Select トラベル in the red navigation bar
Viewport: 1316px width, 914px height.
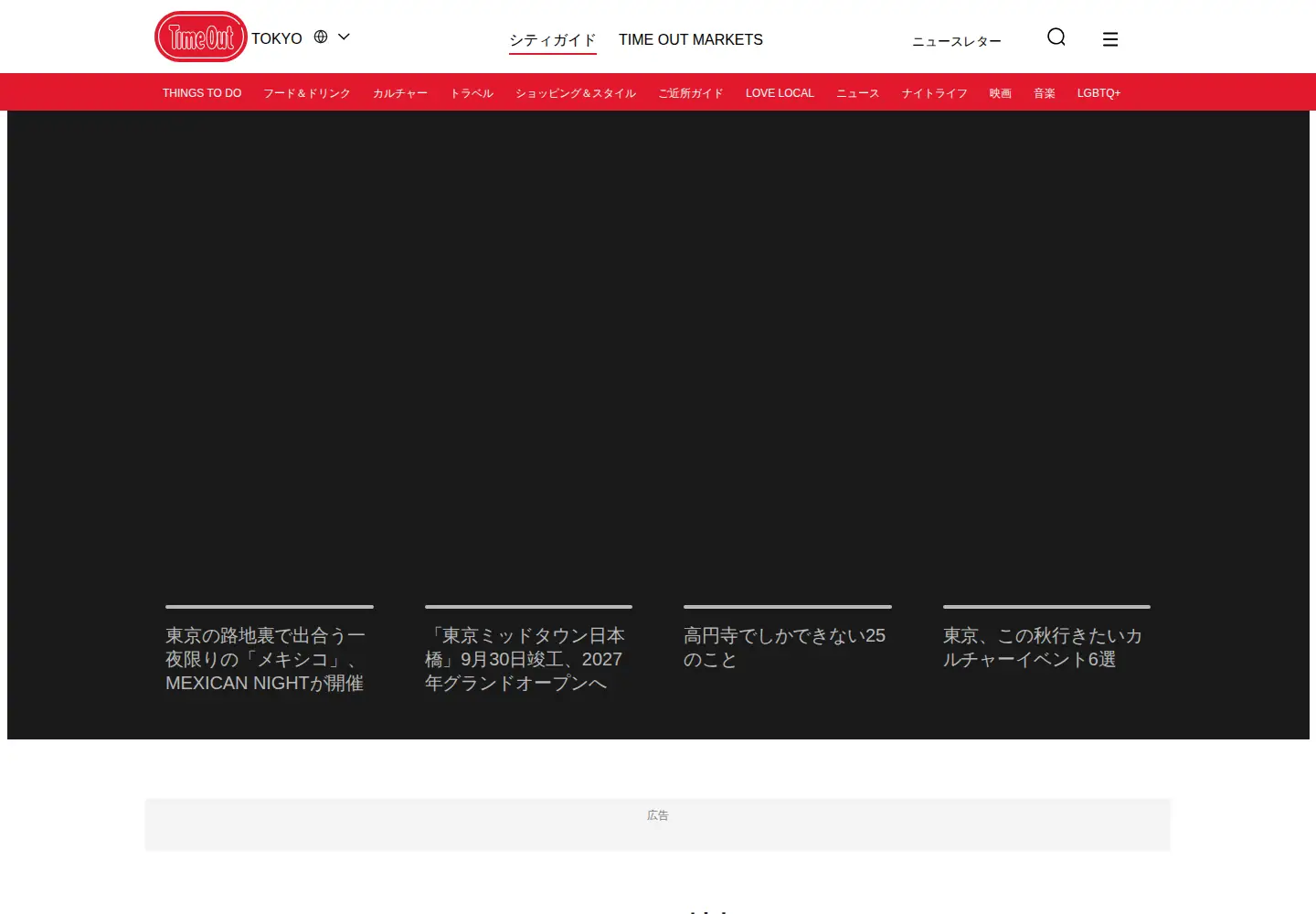(x=472, y=93)
